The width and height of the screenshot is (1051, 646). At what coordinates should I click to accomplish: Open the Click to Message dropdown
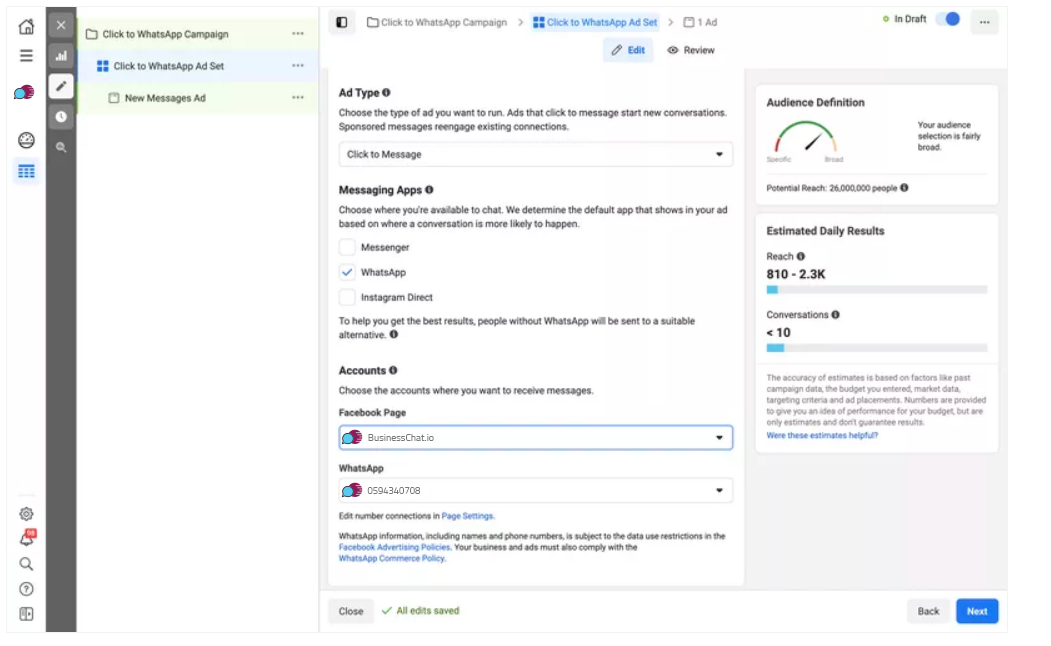click(535, 154)
